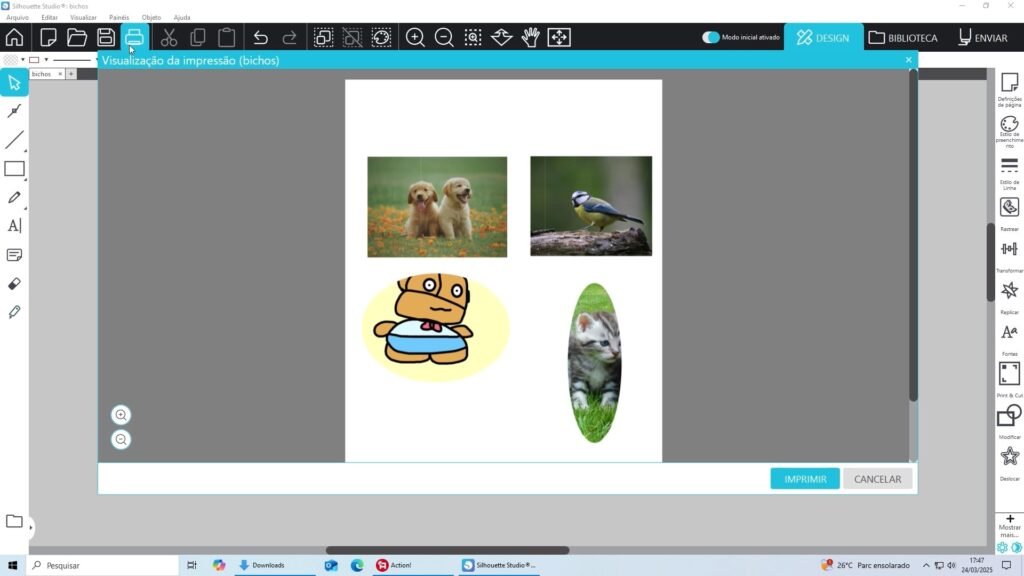
Task: Open the Page Setup panel
Action: click(x=1010, y=89)
